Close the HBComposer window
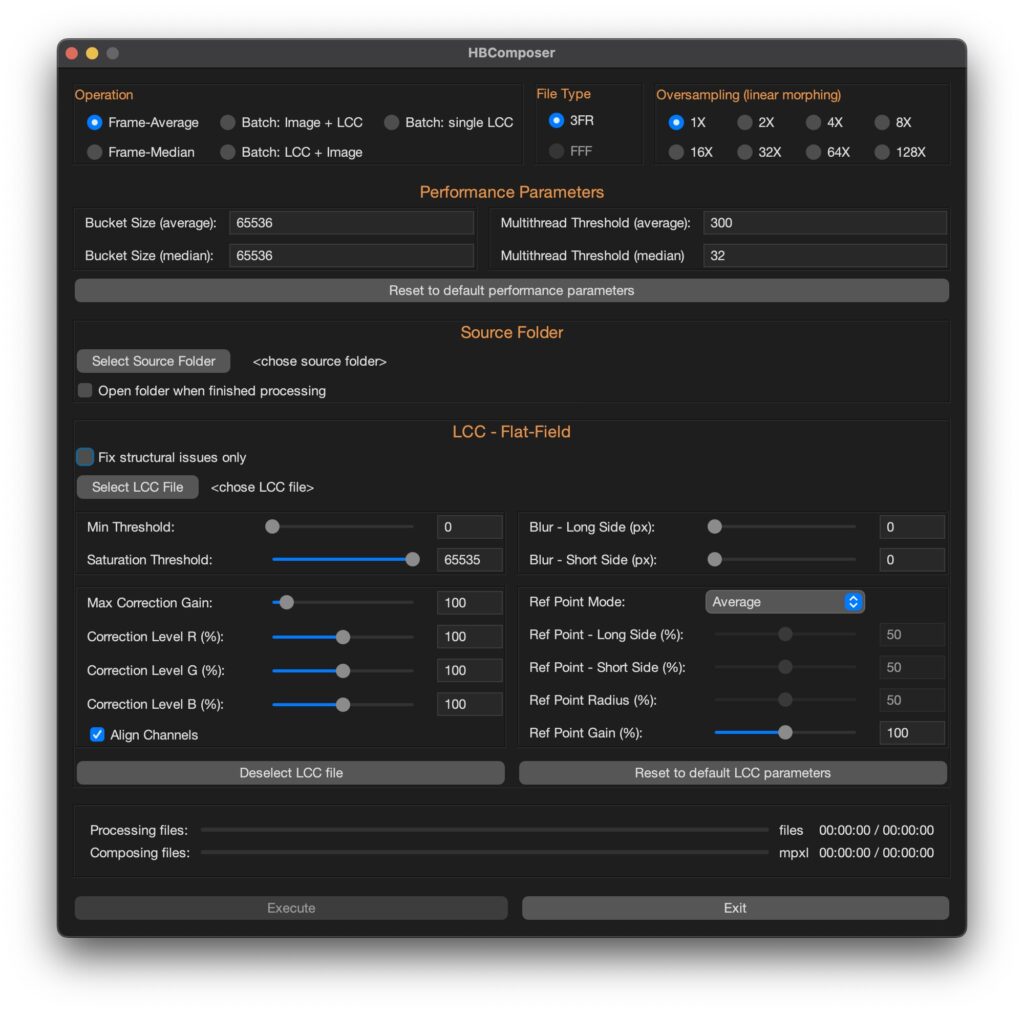The image size is (1024, 1013). [72, 54]
